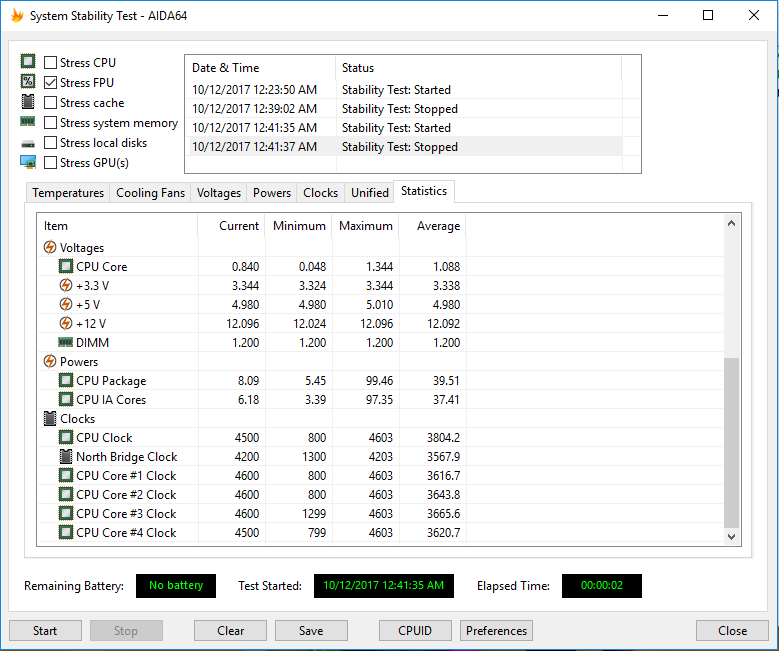Click the Minimum column header

[299, 226]
